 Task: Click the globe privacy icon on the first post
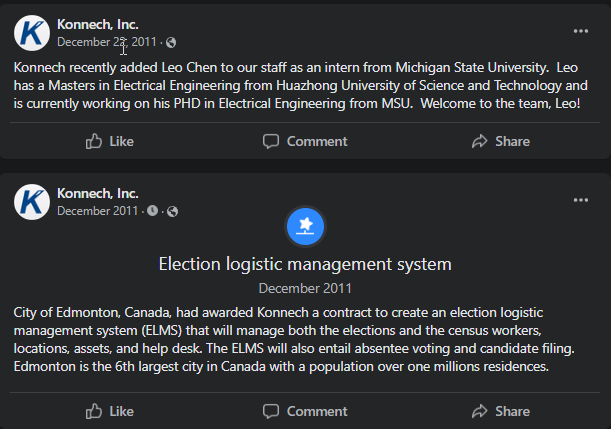(x=171, y=42)
